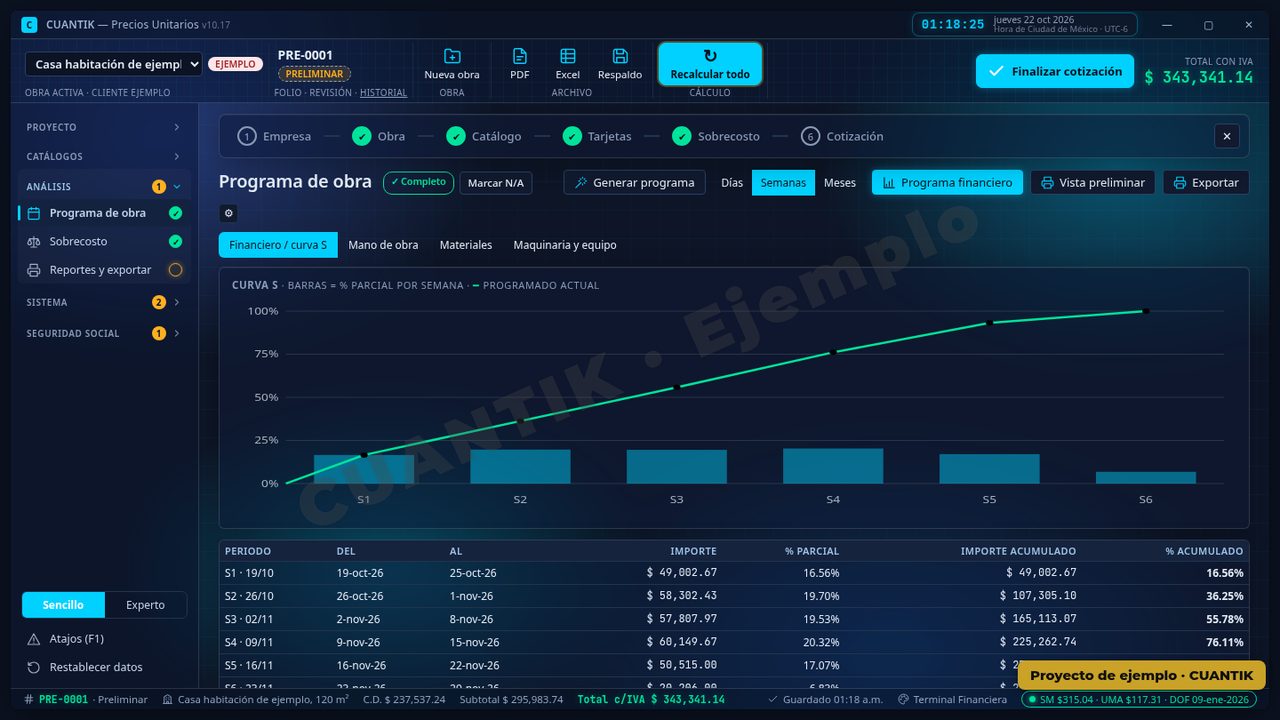Open Reportes y exportar in sidebar
Image resolution: width=1280 pixels, height=720 pixels.
[x=104, y=270]
